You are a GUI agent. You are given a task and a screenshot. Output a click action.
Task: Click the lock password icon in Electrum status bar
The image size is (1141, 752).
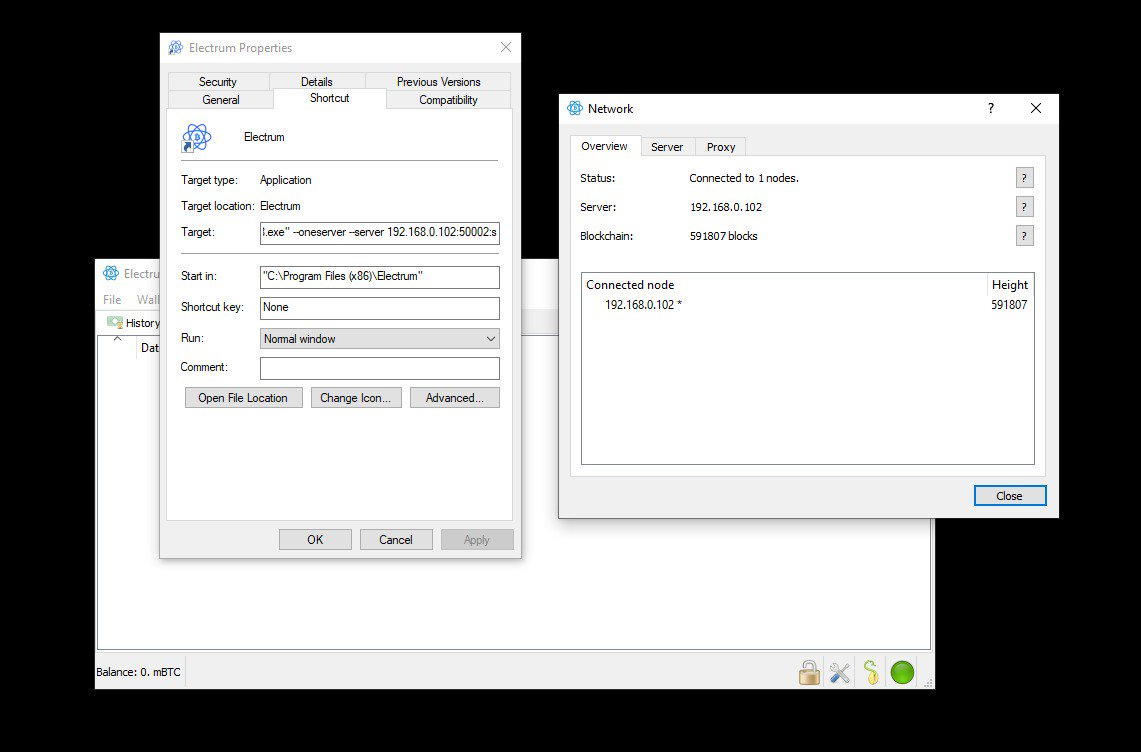pos(808,672)
